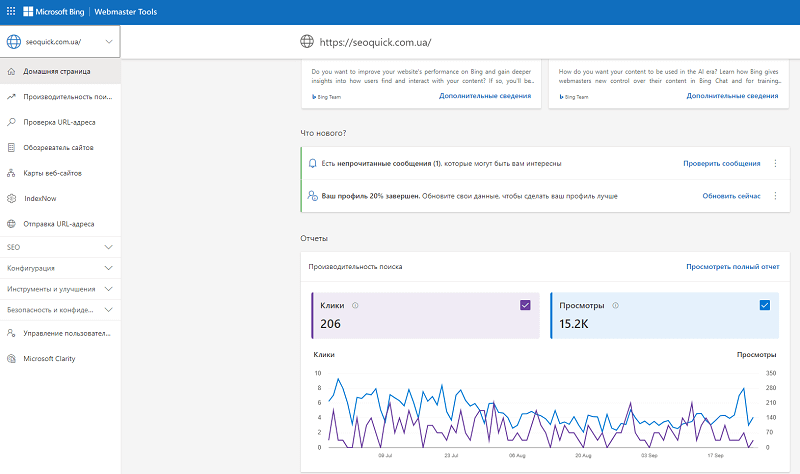The image size is (800, 474).
Task: Click the Microsoft Clarity icon
Action: pyautogui.click(x=11, y=359)
